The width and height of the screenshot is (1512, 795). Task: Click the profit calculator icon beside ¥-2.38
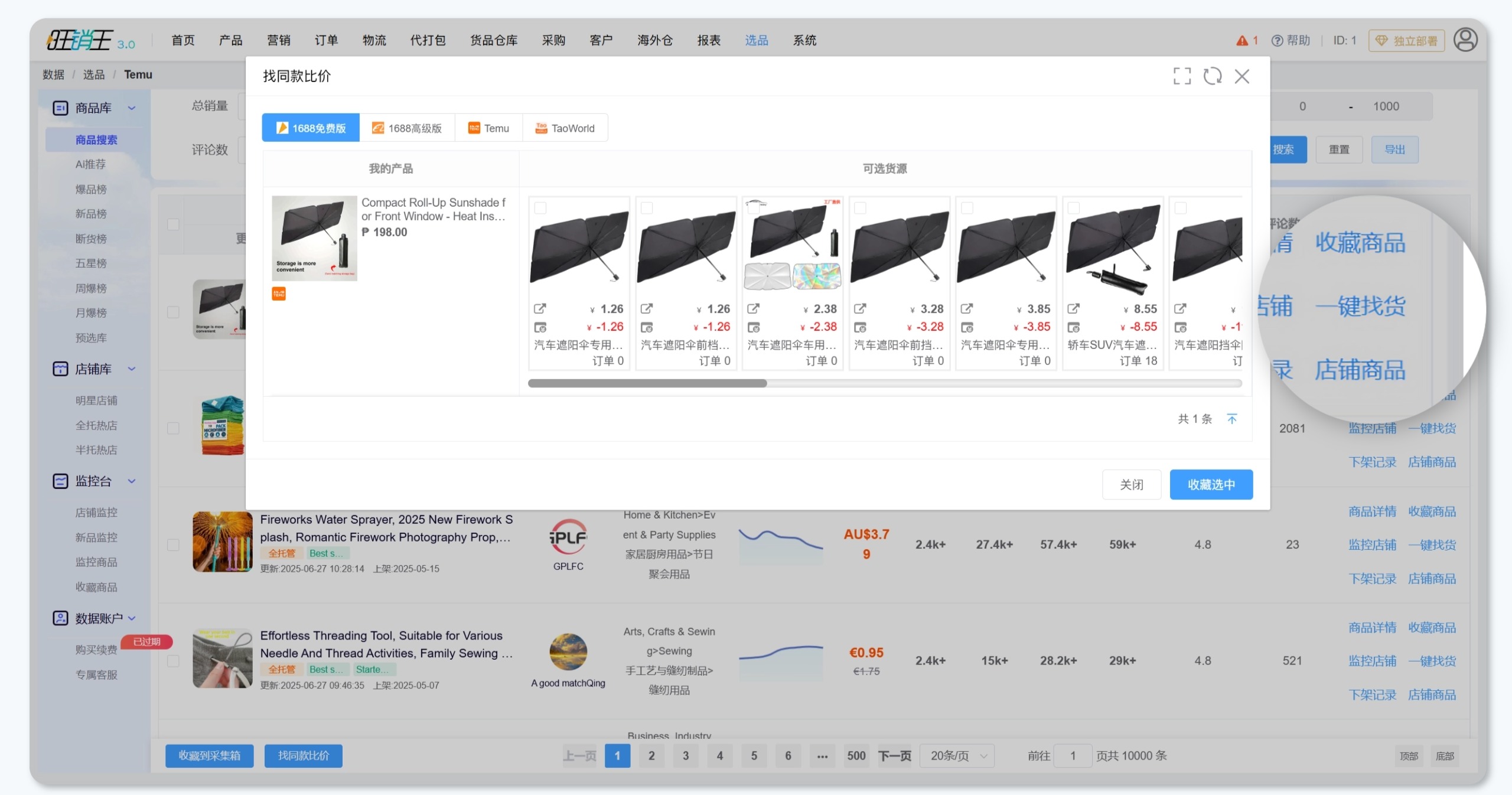[754, 327]
